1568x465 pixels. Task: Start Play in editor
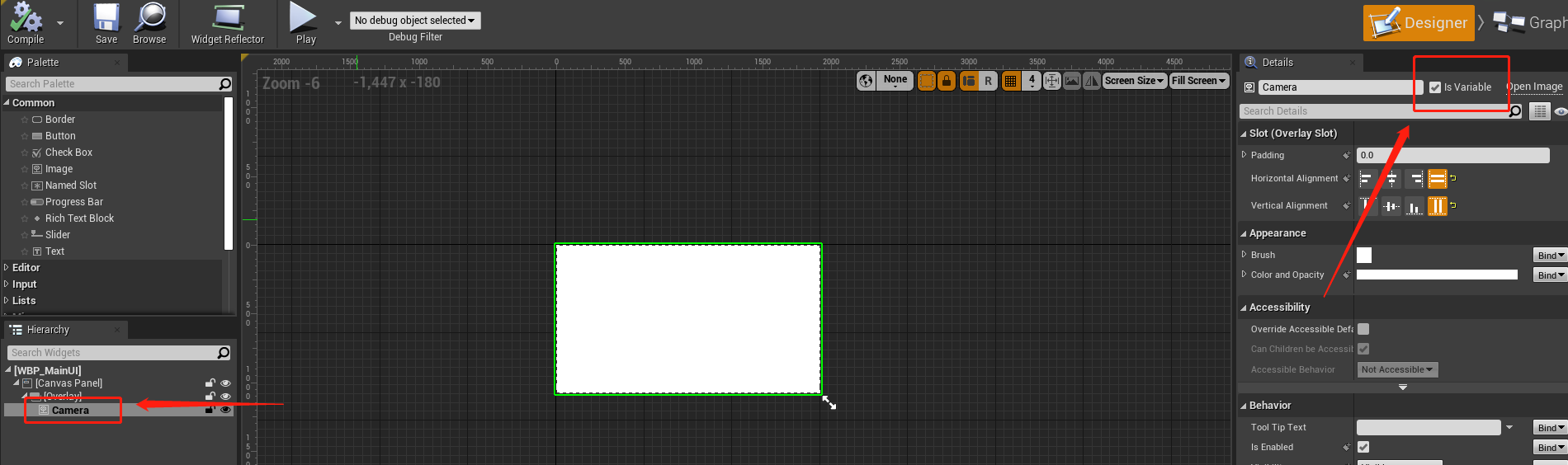(x=305, y=24)
